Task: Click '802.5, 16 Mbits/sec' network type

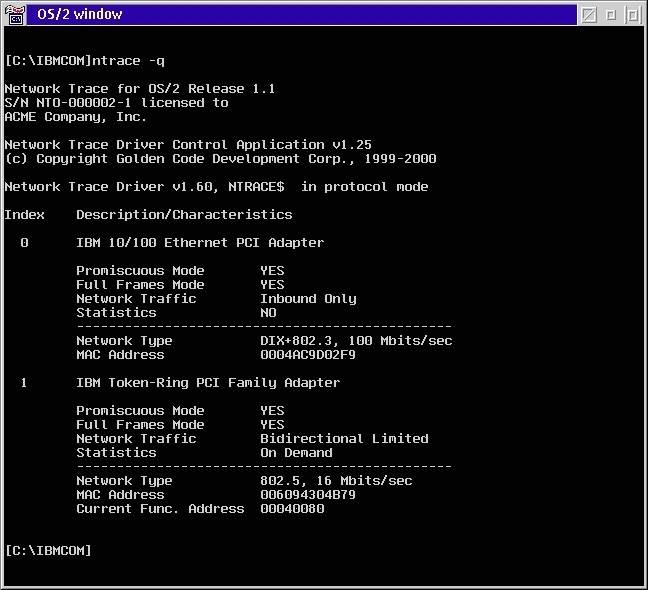Action: (336, 481)
